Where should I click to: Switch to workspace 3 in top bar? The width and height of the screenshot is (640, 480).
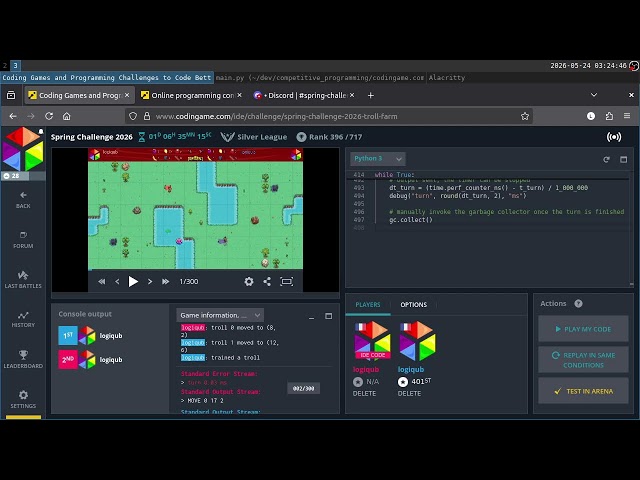click(x=15, y=65)
